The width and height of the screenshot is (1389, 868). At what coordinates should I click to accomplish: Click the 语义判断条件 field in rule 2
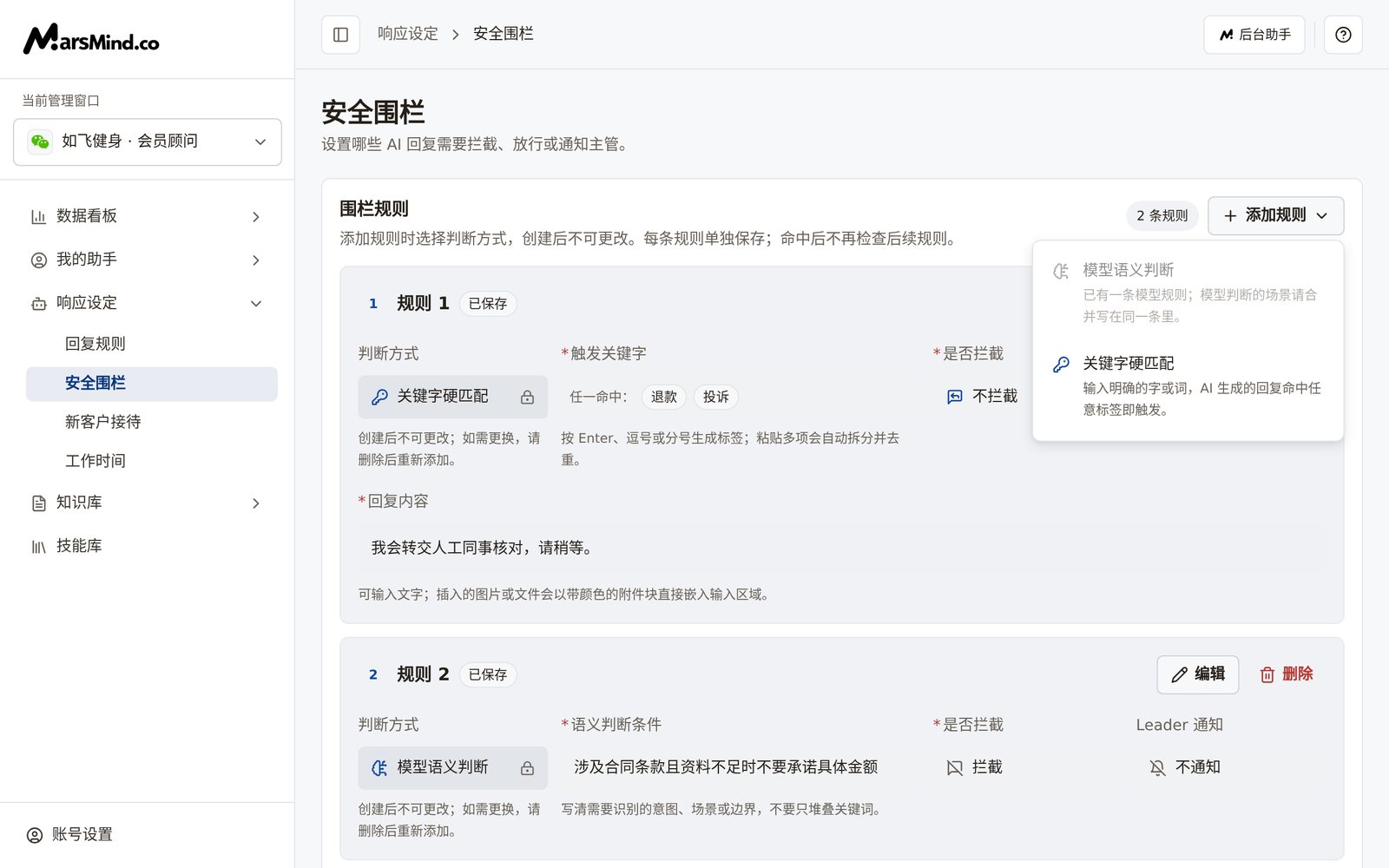pyautogui.click(x=738, y=767)
